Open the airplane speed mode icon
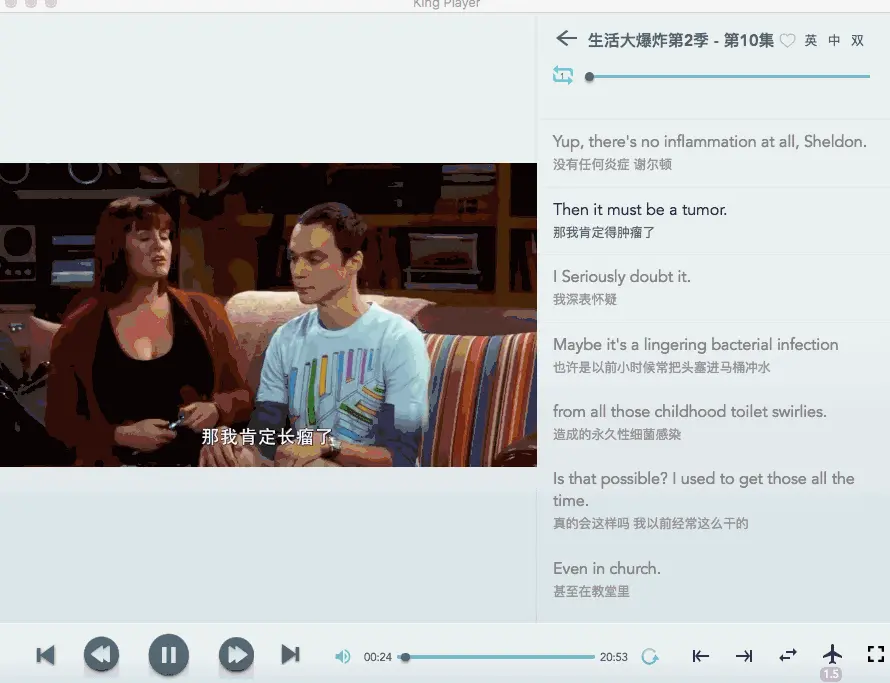This screenshot has height=683, width=890. coord(832,655)
